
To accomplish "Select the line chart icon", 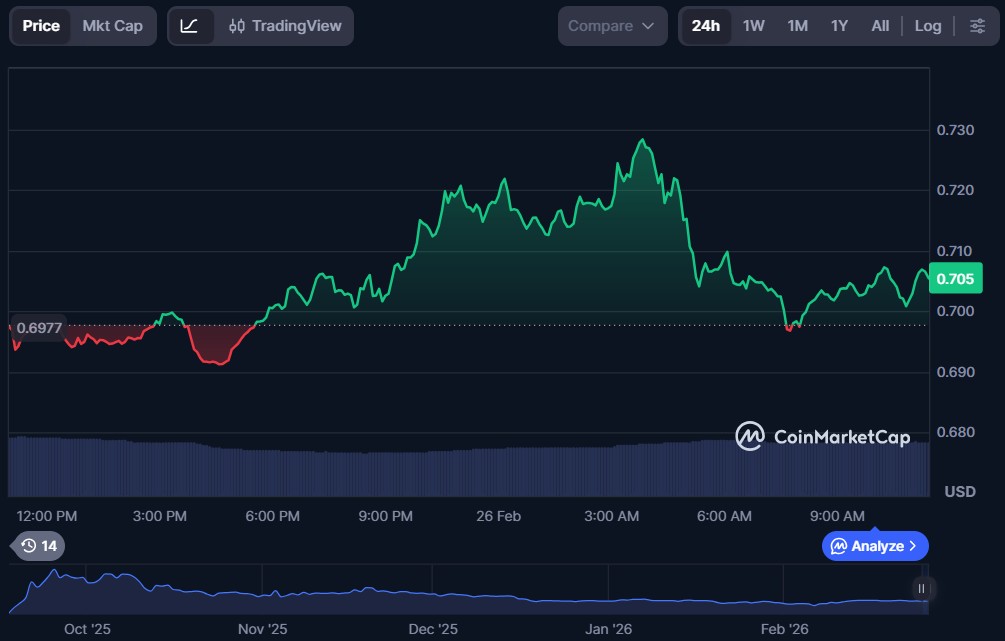I will 189,26.
